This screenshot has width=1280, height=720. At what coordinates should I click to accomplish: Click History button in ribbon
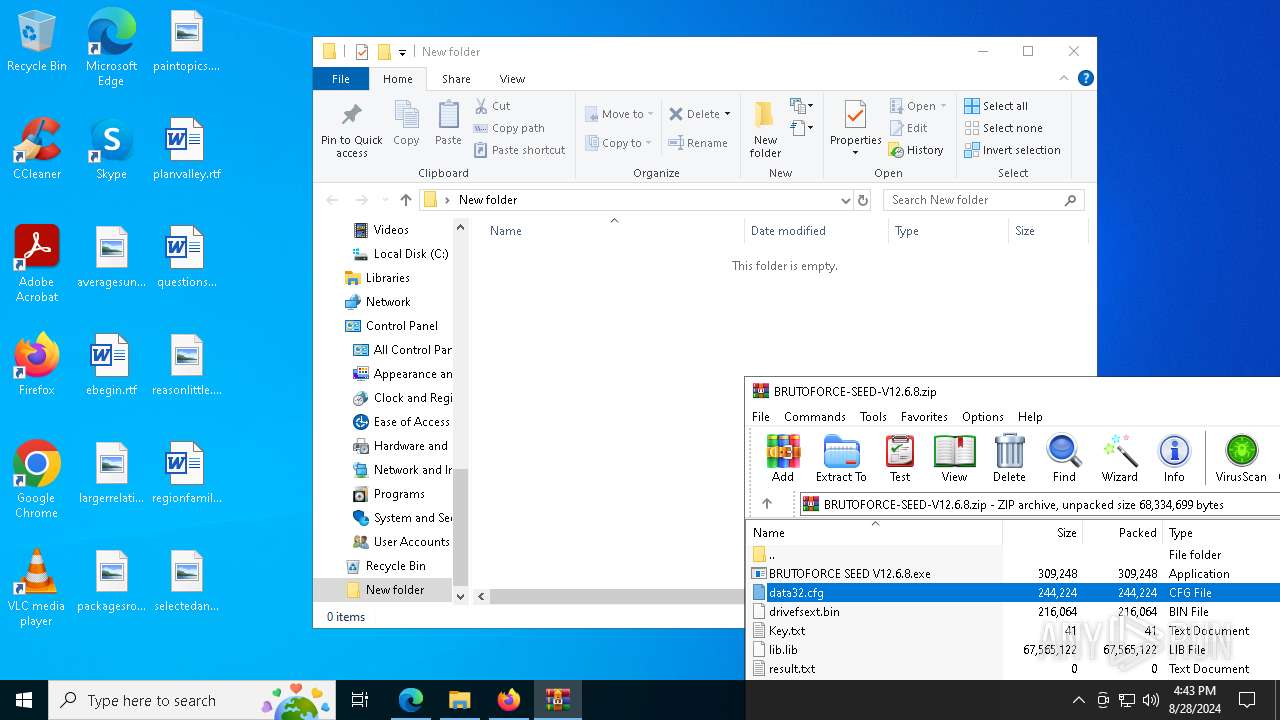[x=915, y=150]
